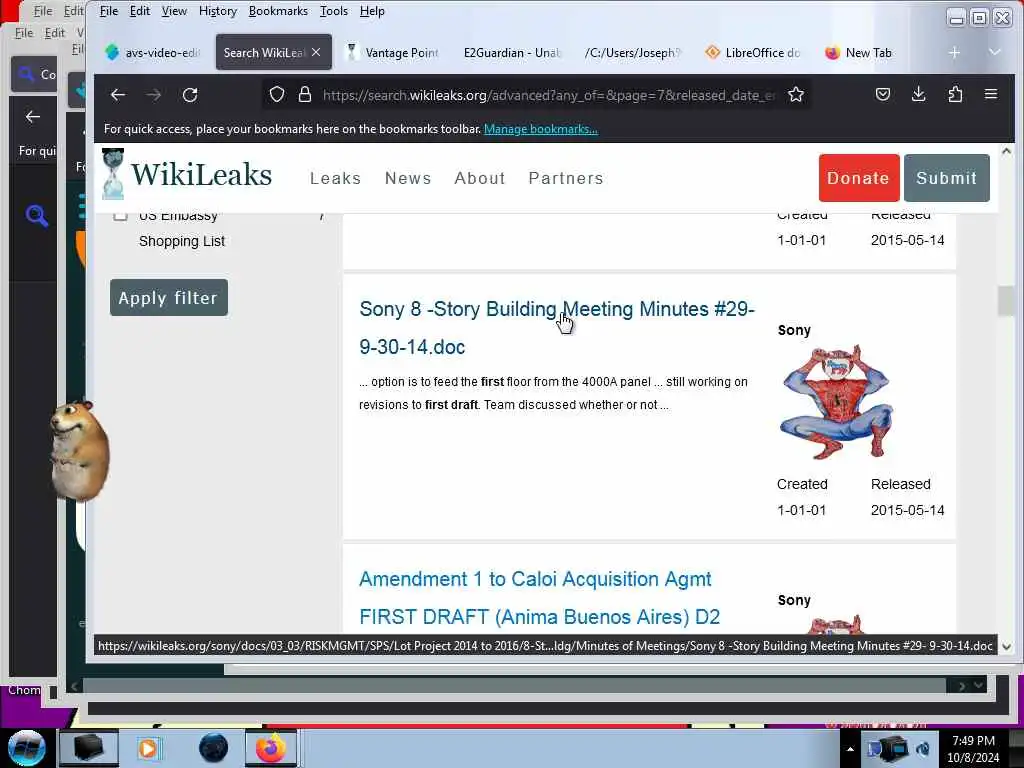1024x768 pixels.
Task: Click the red Donate button
Action: [859, 178]
